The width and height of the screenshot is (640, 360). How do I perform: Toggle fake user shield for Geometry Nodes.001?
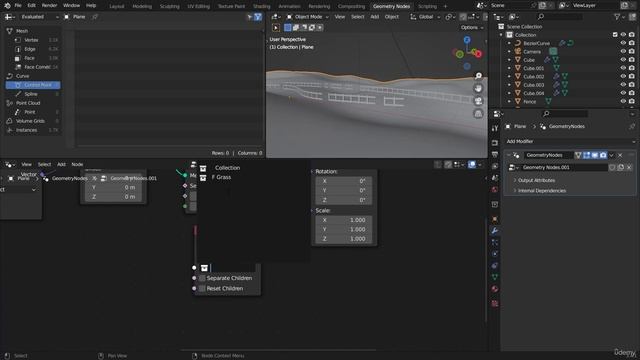pyautogui.click(x=612, y=167)
